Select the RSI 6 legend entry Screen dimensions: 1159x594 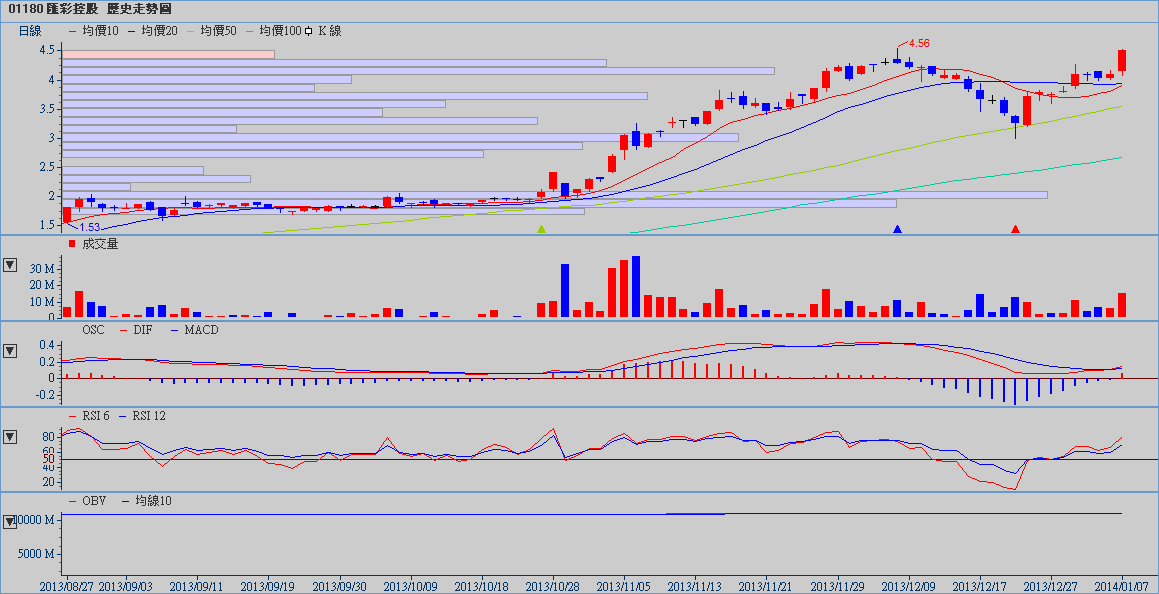90,415
